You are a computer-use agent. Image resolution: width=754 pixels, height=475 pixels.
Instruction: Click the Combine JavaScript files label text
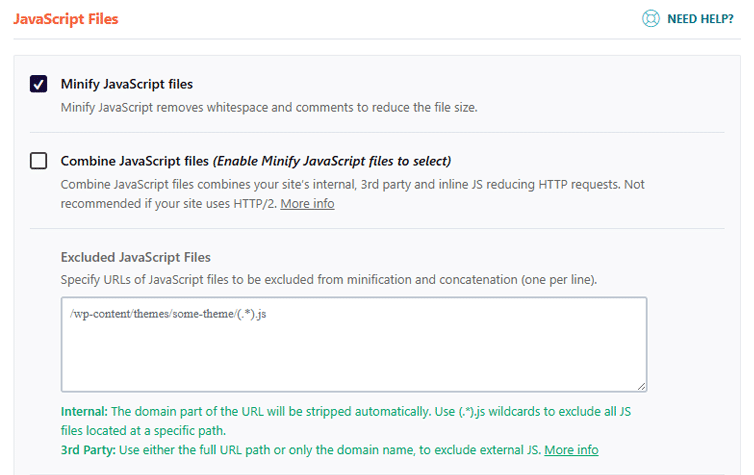point(135,161)
